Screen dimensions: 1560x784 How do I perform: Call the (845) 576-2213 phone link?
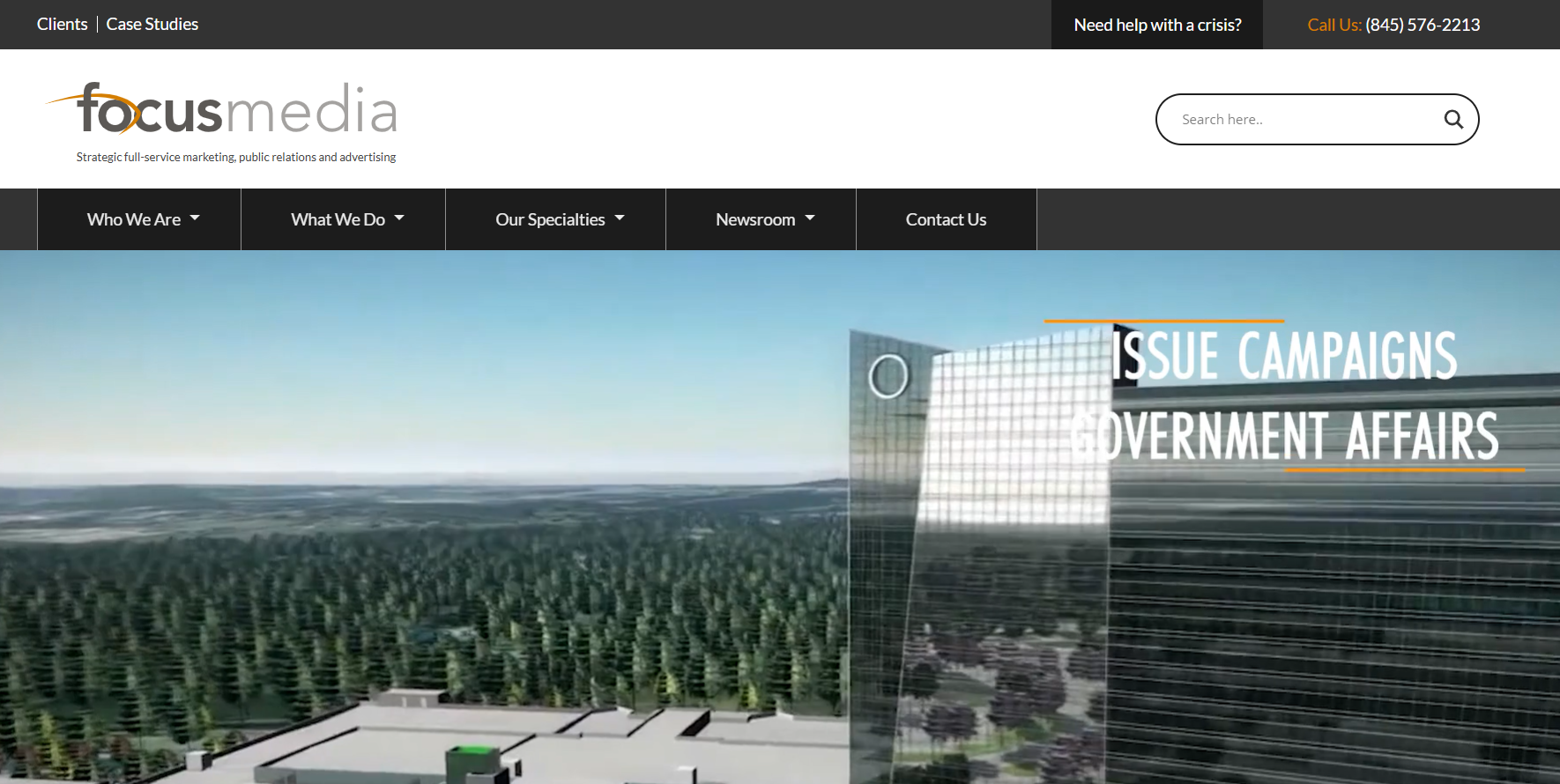(x=1423, y=25)
